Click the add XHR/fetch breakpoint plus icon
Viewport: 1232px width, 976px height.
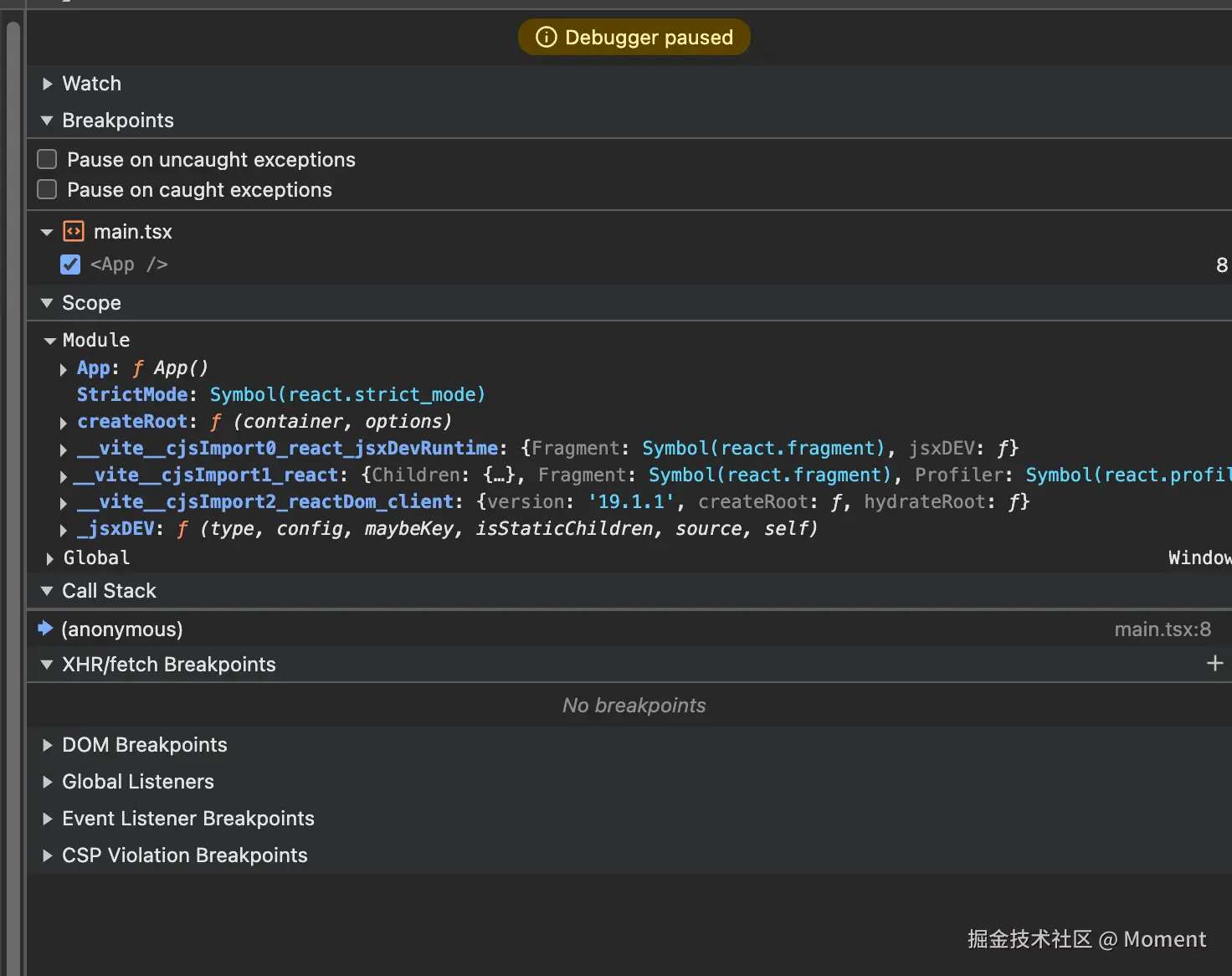tap(1214, 664)
